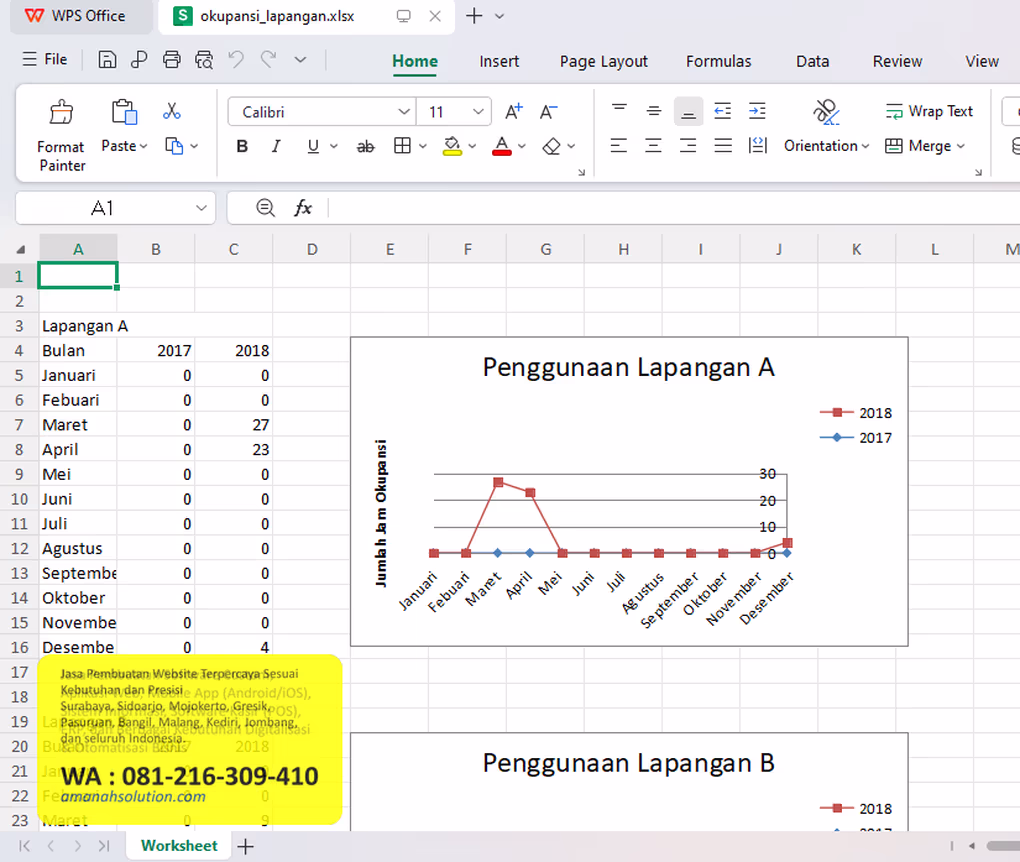The image size is (1020, 862).
Task: Add a new sheet with plus button
Action: tap(245, 846)
